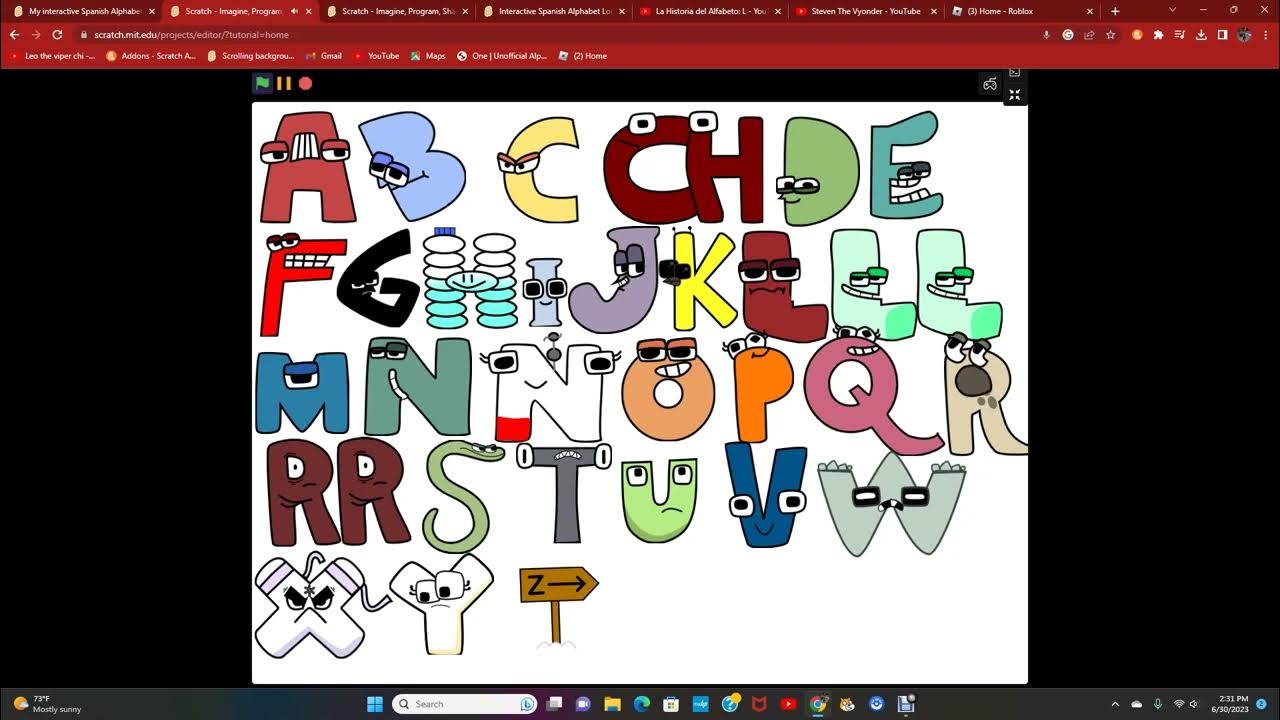Viewport: 1280px width, 720px height.
Task: Share this page icon in address bar
Action: pos(1089,34)
